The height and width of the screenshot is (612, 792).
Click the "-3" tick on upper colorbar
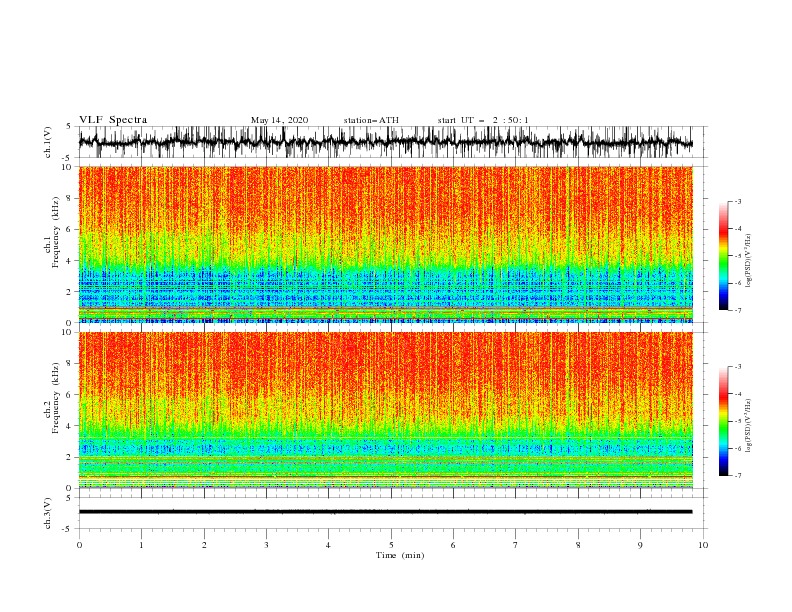point(737,201)
